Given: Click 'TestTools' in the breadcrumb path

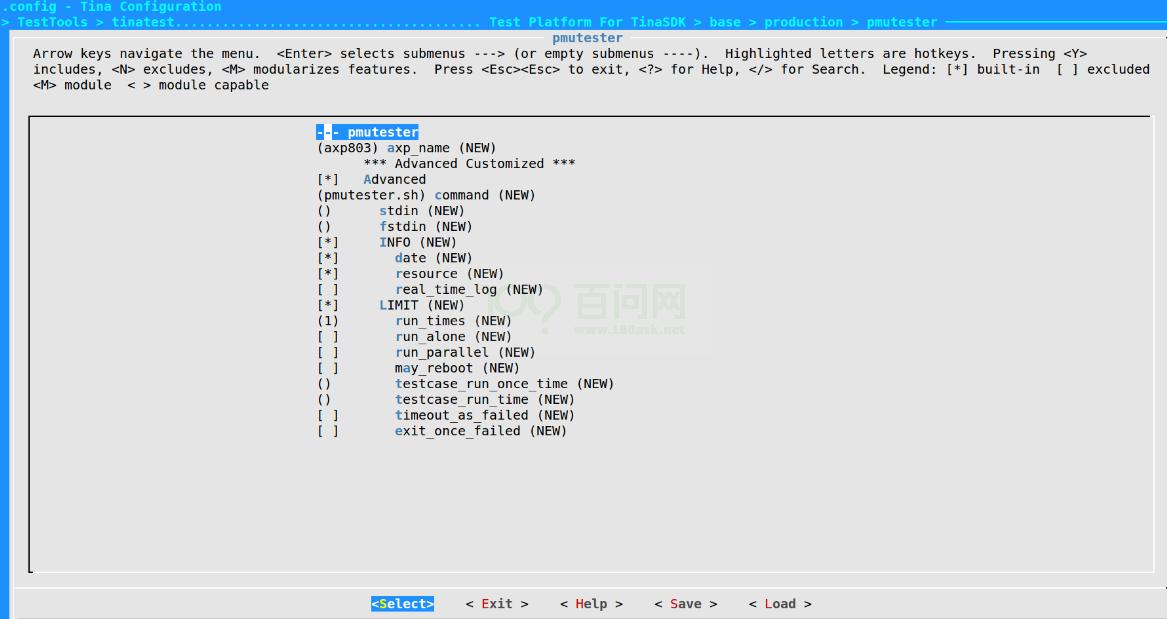Looking at the screenshot, I should pyautogui.click(x=52, y=22).
